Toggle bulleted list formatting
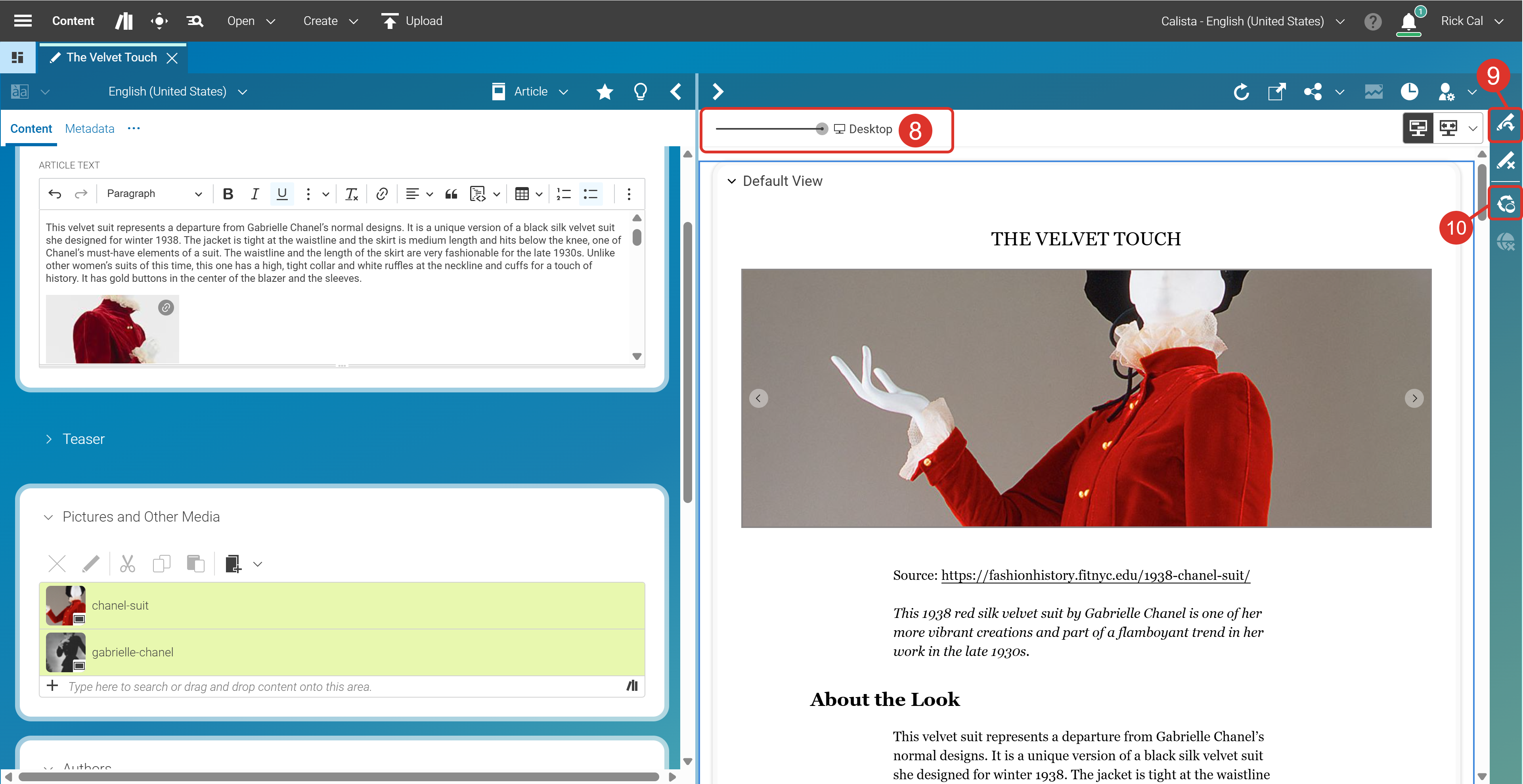The width and height of the screenshot is (1523, 784). tap(590, 194)
